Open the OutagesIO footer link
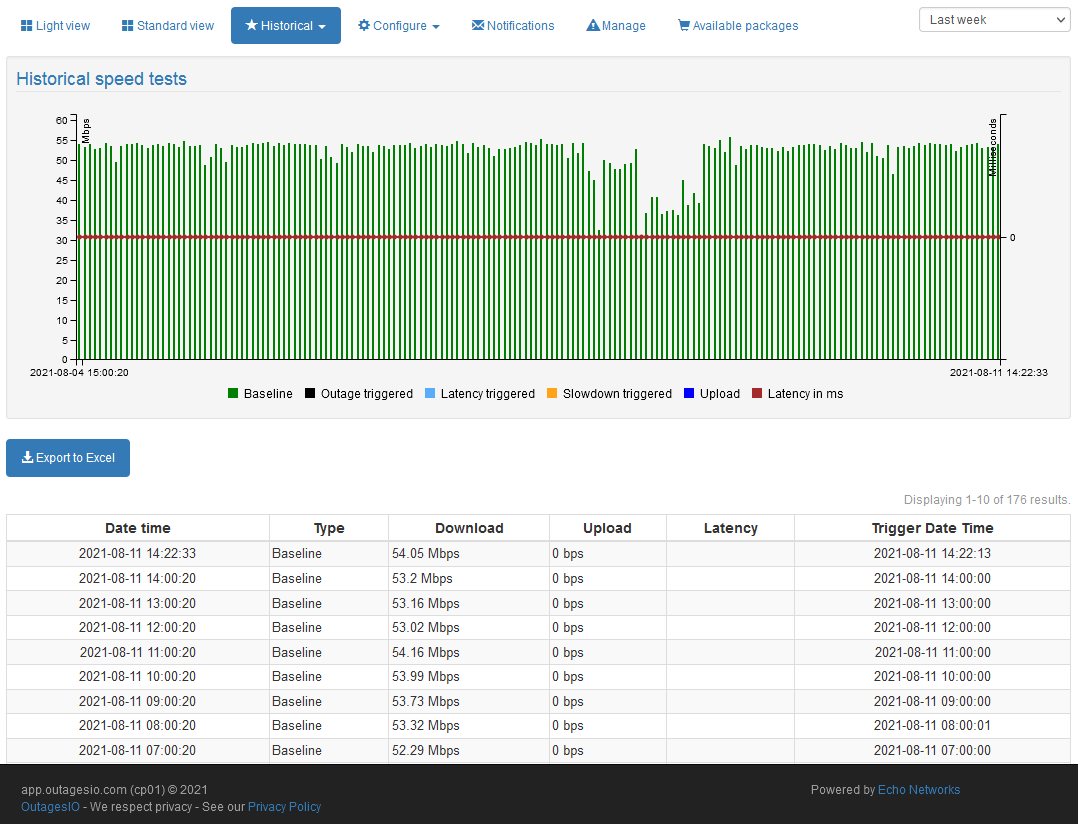This screenshot has height=824, width=1078. click(x=50, y=807)
